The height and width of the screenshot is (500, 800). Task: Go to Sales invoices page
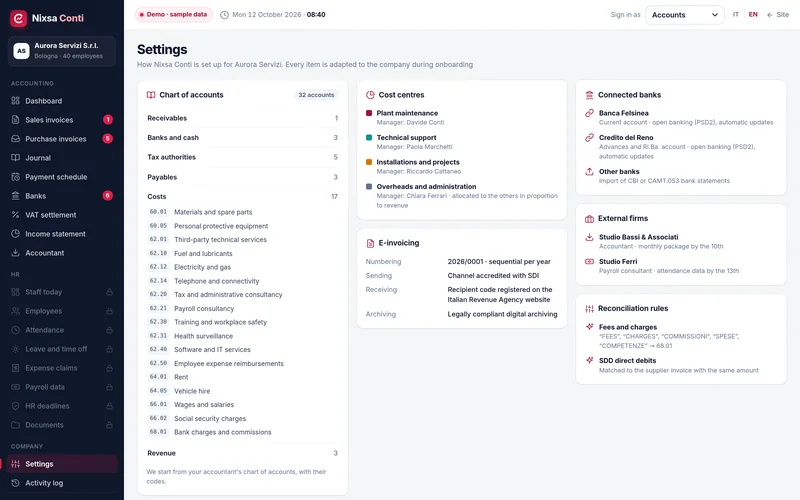62,119
